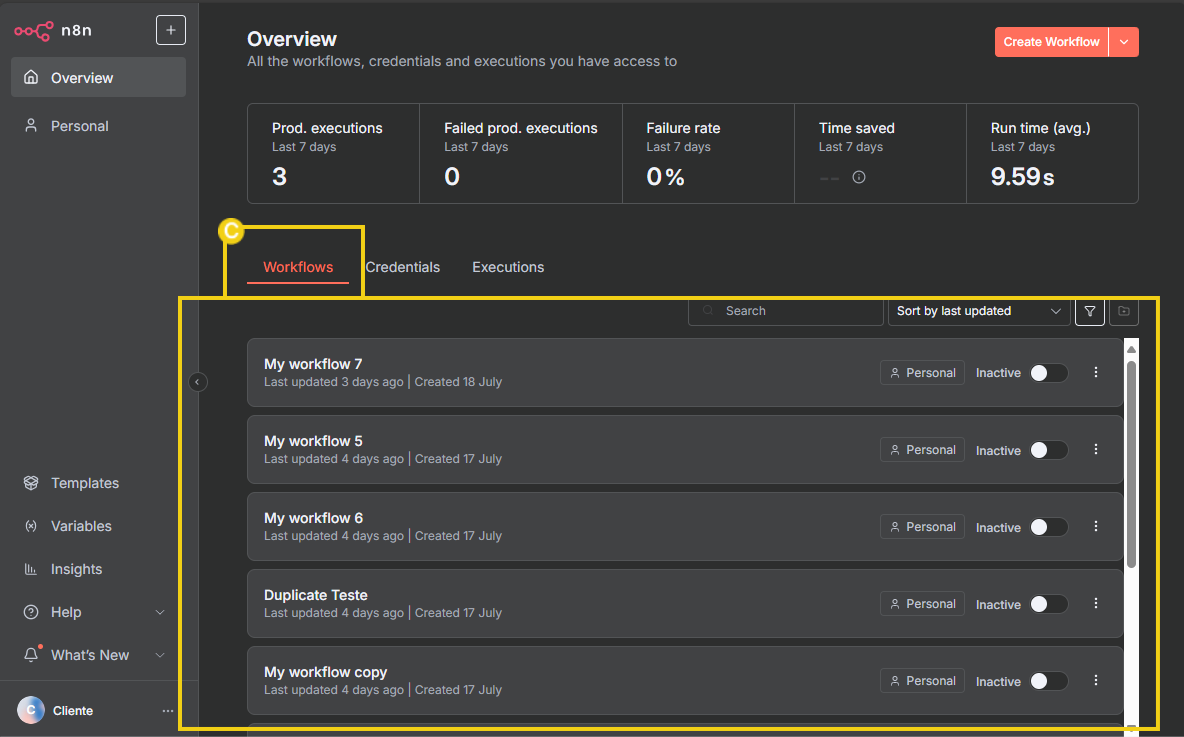This screenshot has width=1184, height=737.
Task: Open Overview in the sidebar
Action: (98, 77)
